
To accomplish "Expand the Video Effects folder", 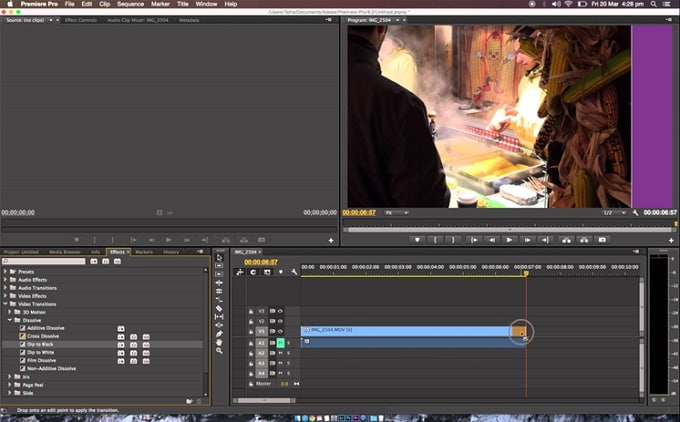I will [x=5, y=296].
